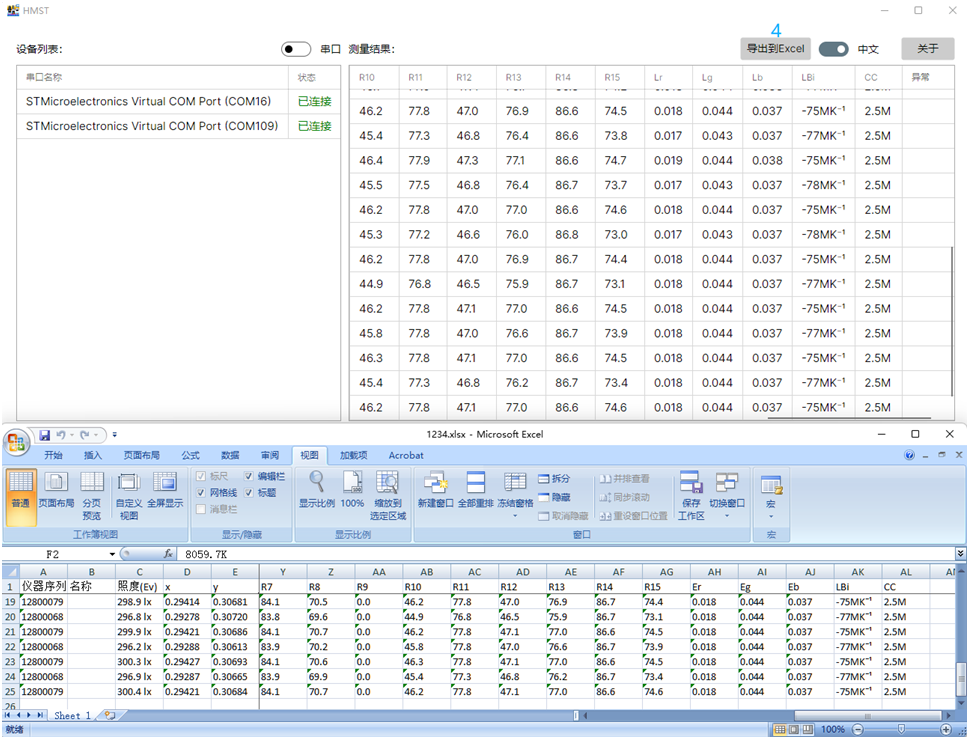The width and height of the screenshot is (969, 739).
Task: Open the name box dropdown arrow
Action: click(x=112, y=554)
